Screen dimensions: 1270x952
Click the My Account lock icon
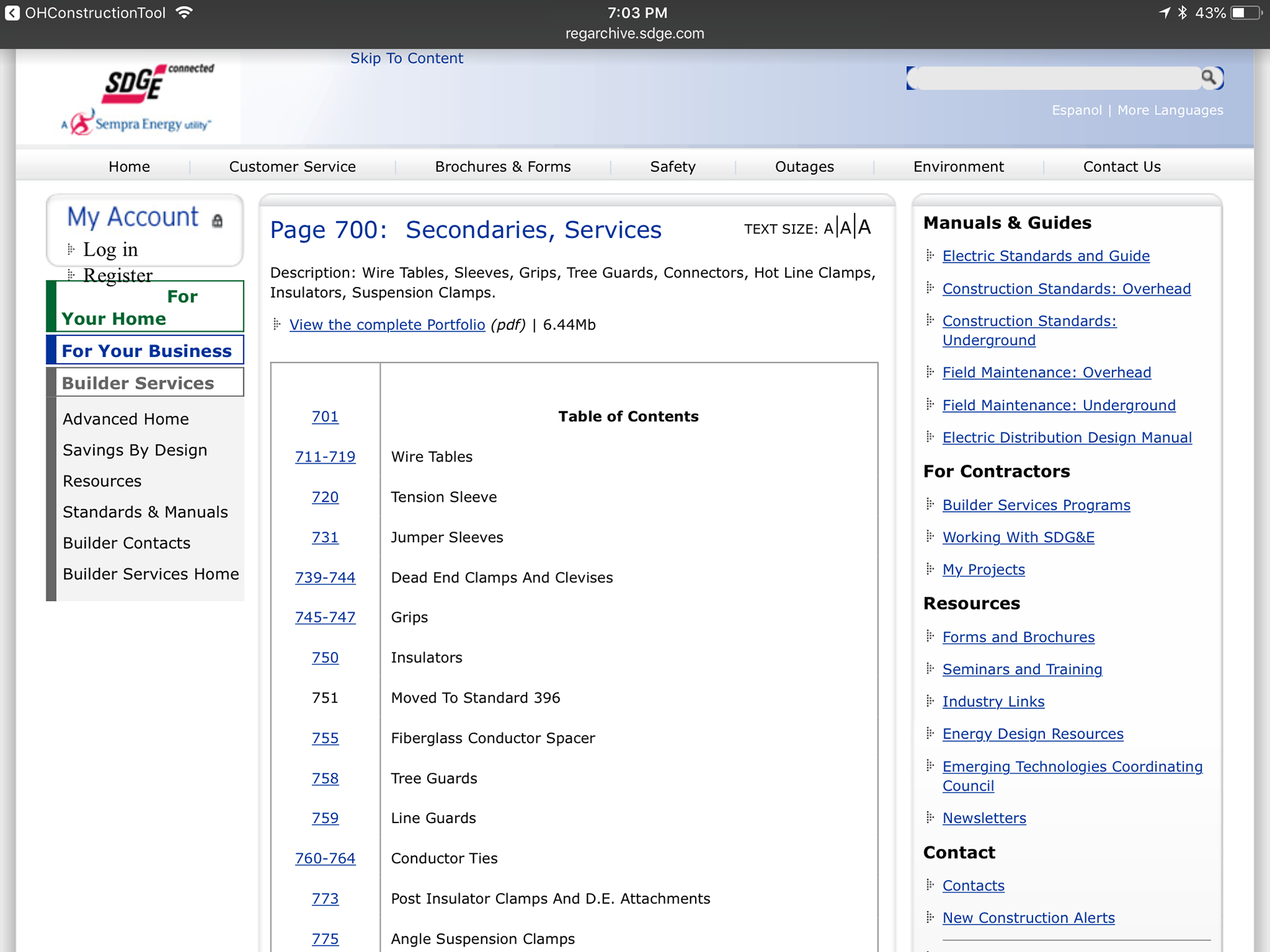pos(217,221)
